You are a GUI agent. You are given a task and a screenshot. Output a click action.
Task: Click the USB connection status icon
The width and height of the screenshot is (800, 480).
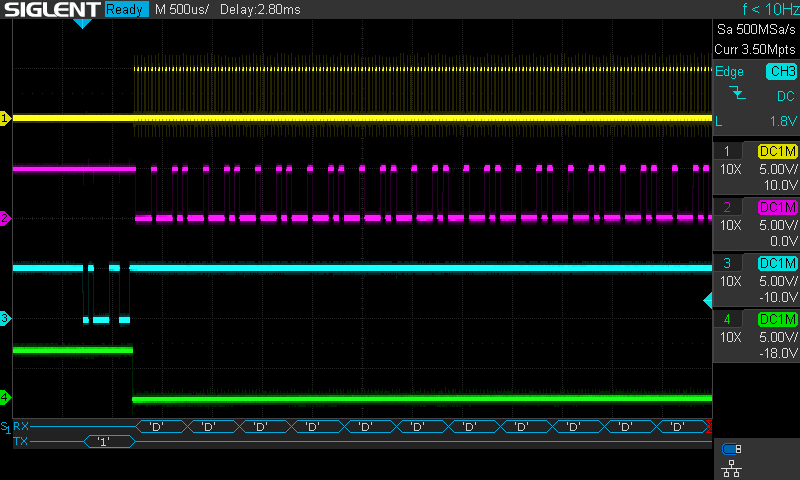[731, 448]
